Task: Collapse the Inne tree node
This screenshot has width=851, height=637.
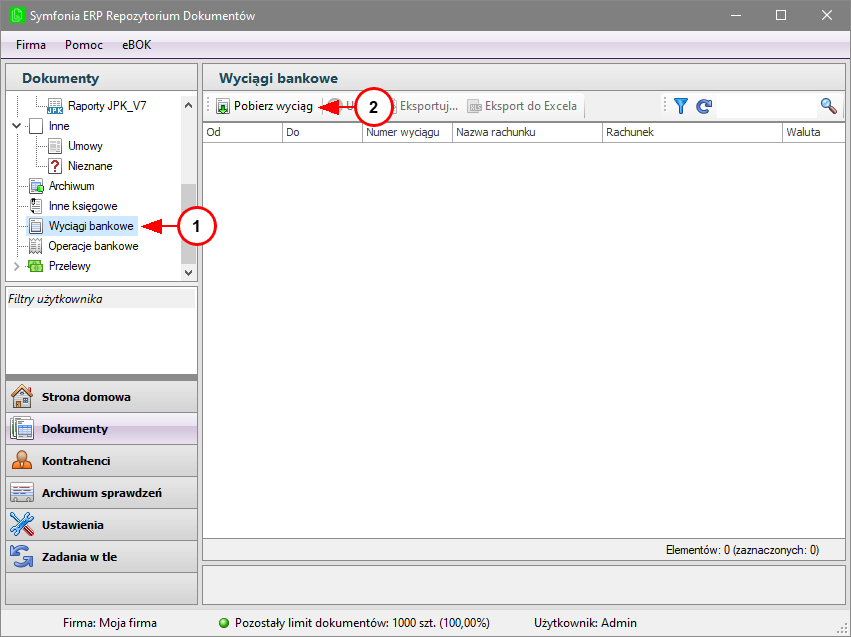Action: 16,126
